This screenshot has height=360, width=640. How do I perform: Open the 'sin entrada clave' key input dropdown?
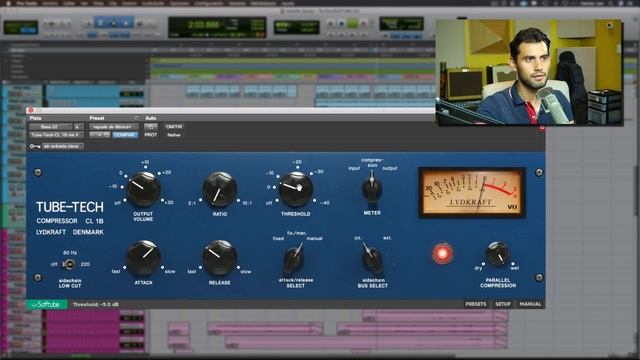tap(63, 146)
